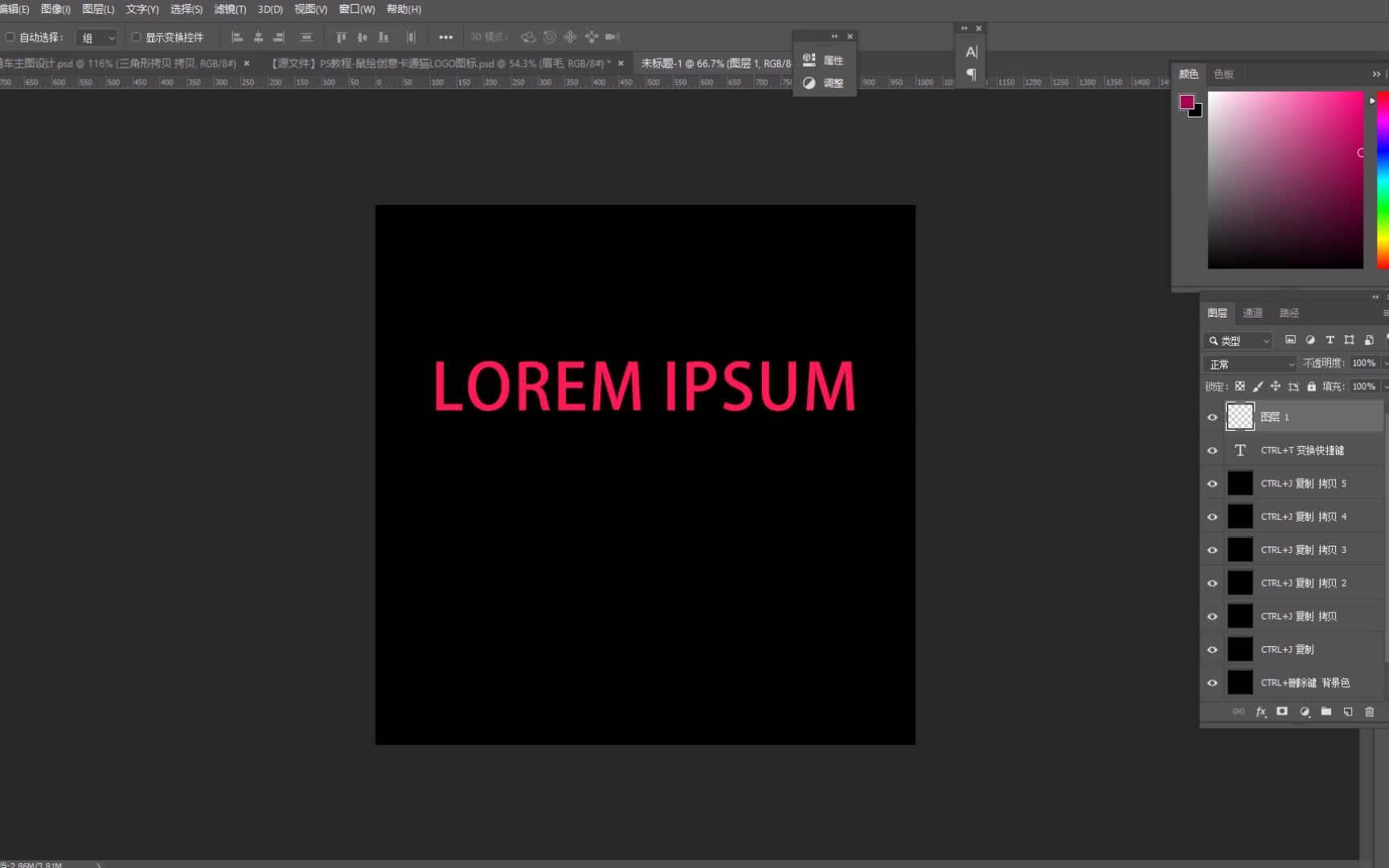Switch to the 色板 tab
The width and height of the screenshot is (1389, 868).
coord(1223,74)
